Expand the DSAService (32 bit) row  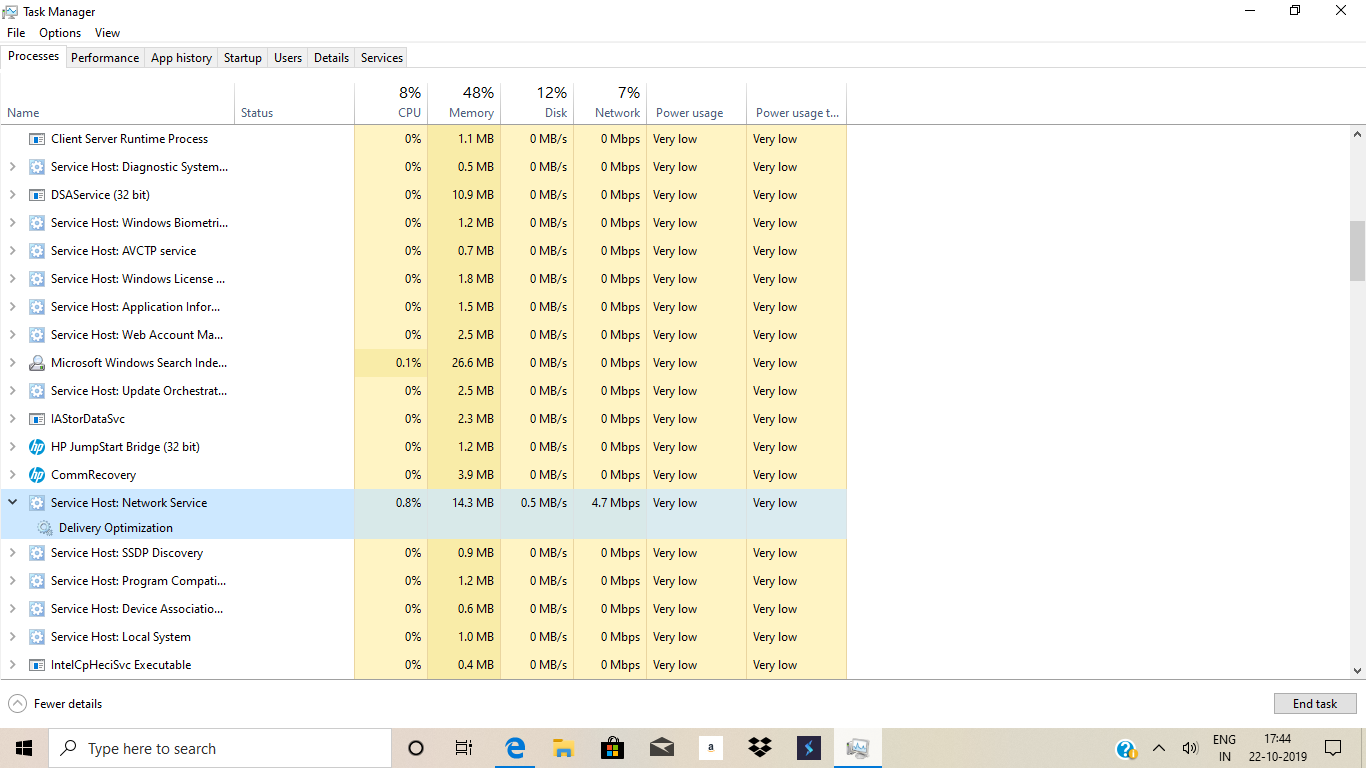tap(12, 195)
